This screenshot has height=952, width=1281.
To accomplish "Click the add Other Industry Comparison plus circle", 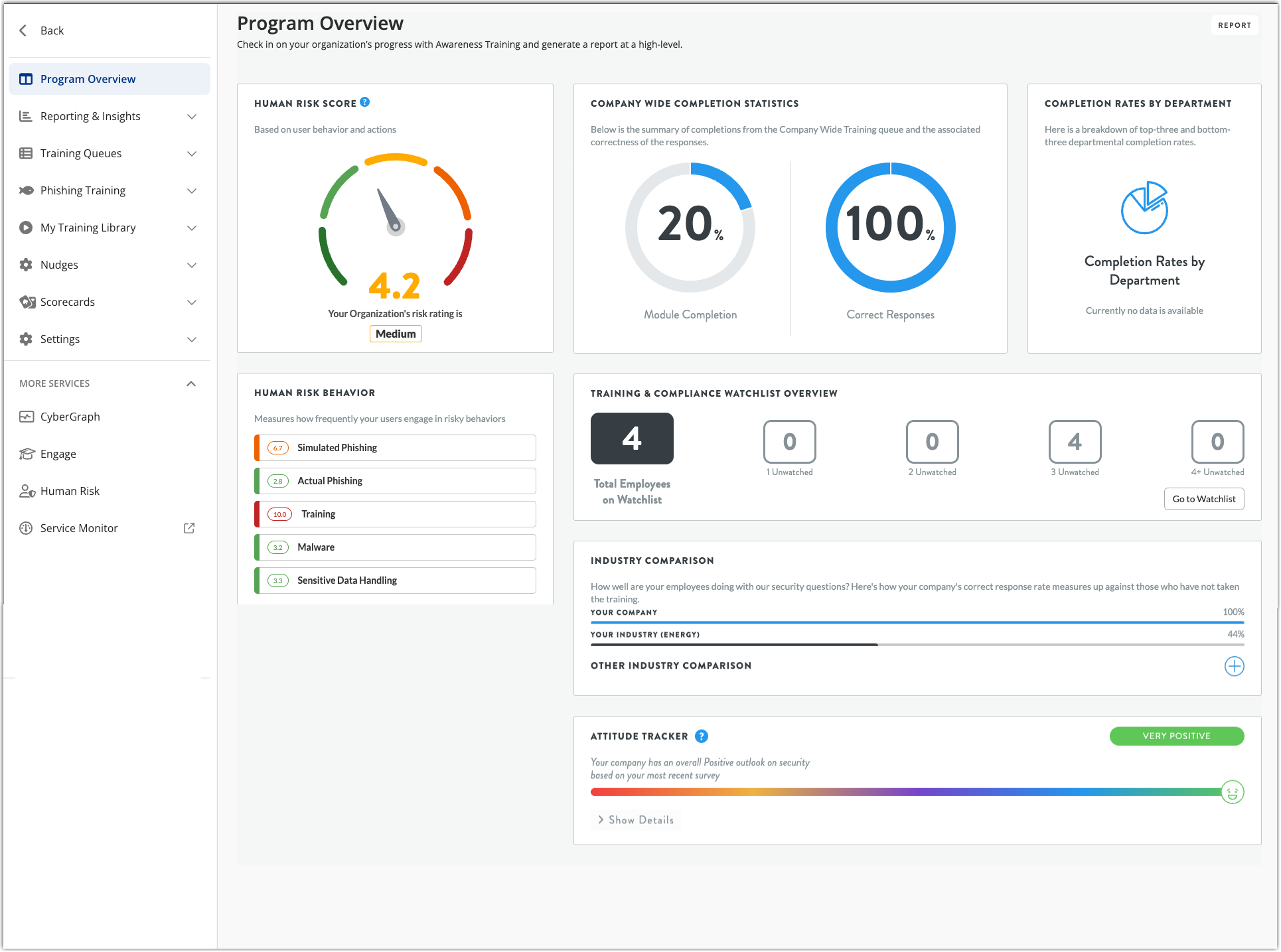I will [x=1234, y=666].
